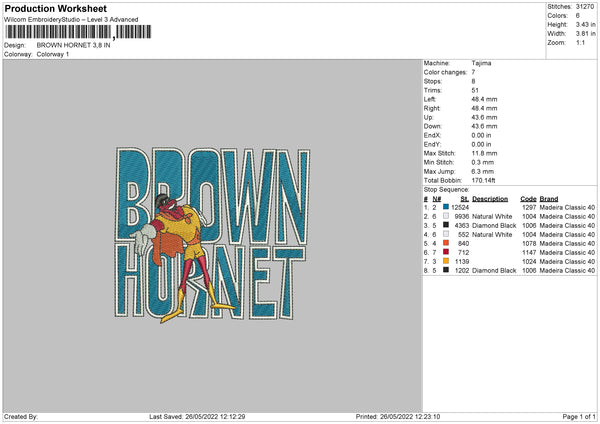This screenshot has height=424, width=600.
Task: Click the 'St.' column header
Action: point(465,199)
